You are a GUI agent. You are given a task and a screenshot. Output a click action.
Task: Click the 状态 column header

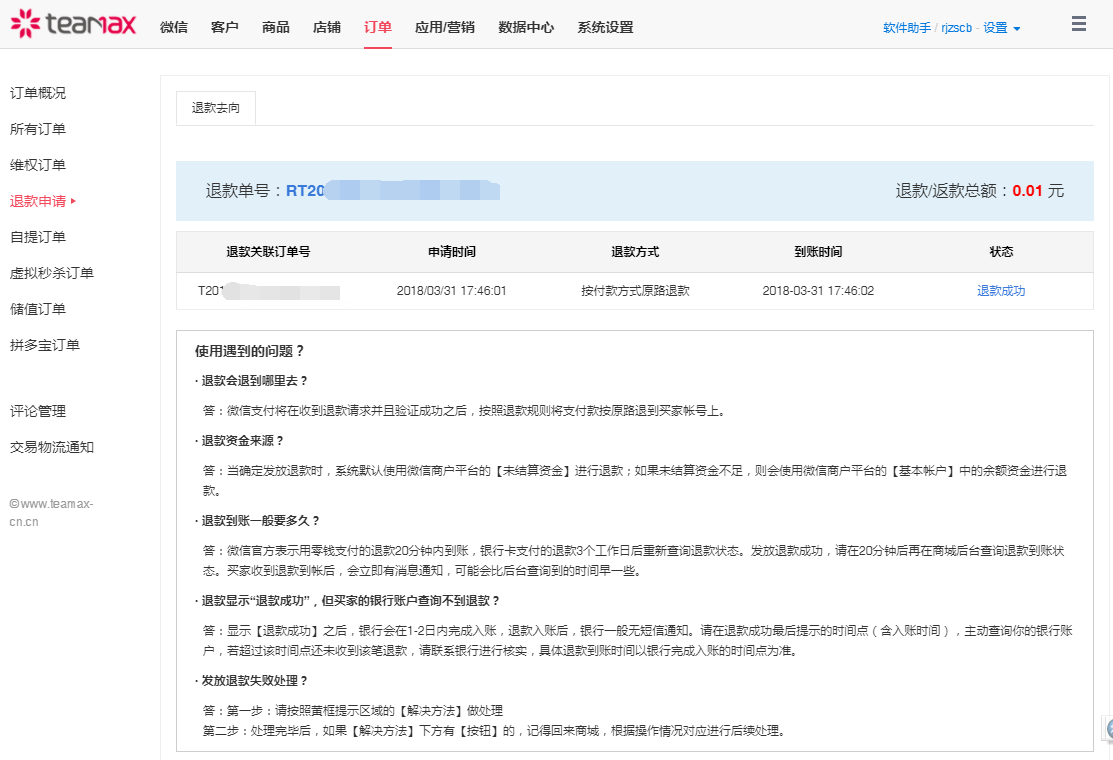[1001, 252]
